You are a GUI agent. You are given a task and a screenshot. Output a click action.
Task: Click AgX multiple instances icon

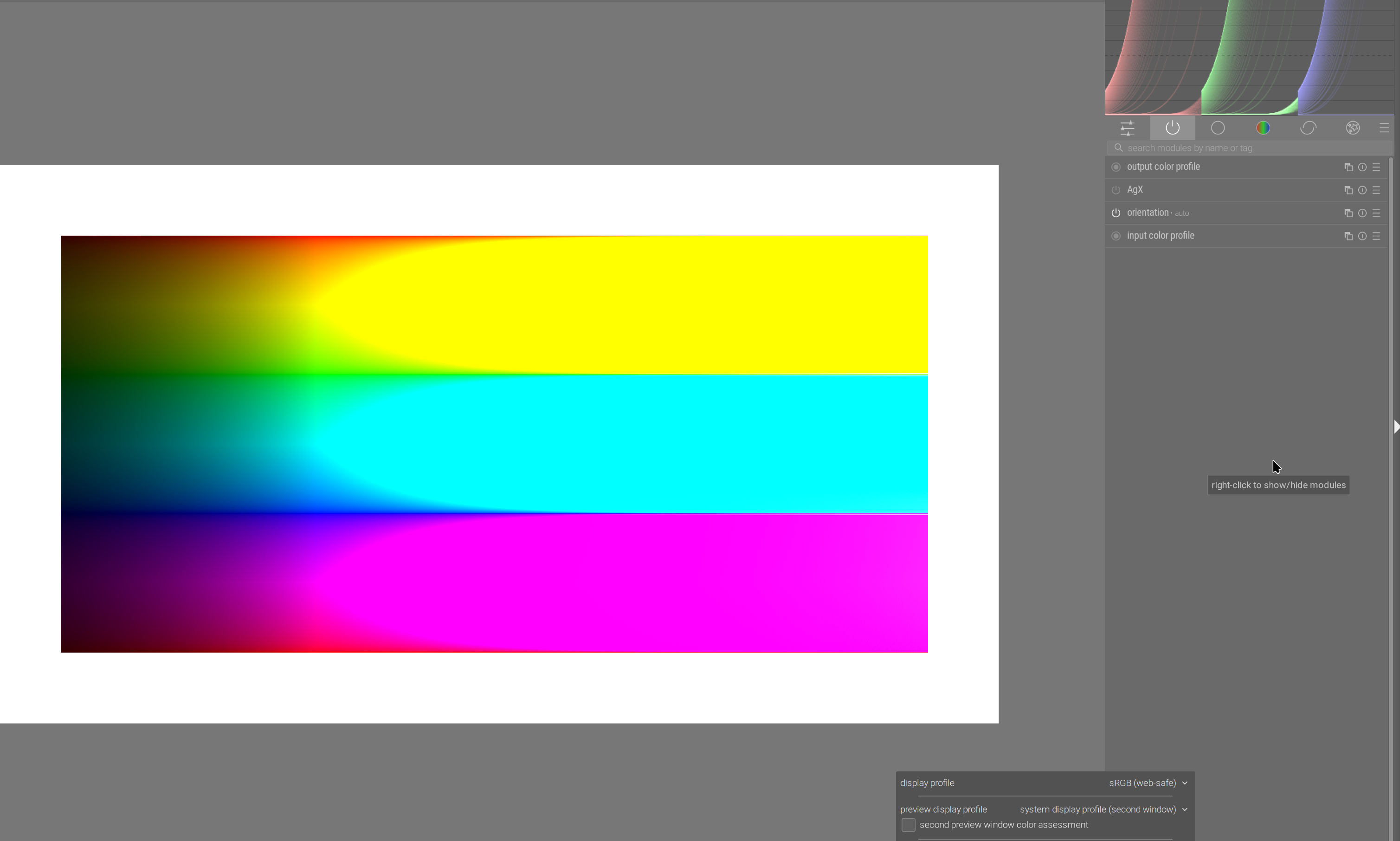[1348, 190]
